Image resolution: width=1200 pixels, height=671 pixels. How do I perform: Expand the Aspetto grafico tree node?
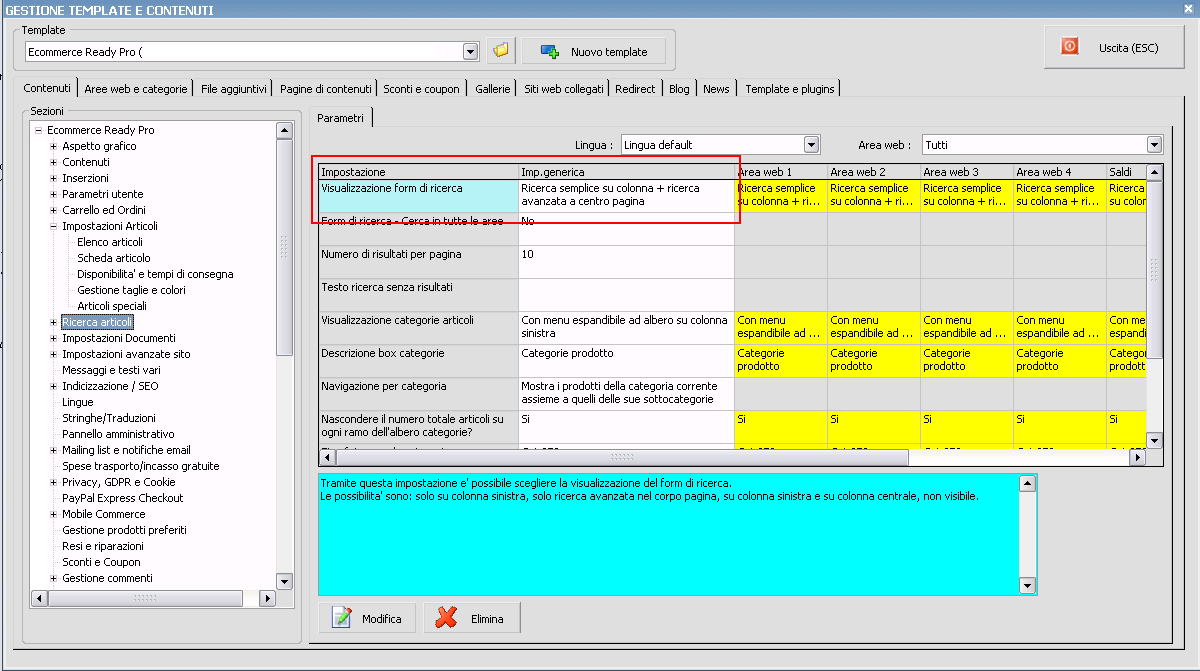53,146
